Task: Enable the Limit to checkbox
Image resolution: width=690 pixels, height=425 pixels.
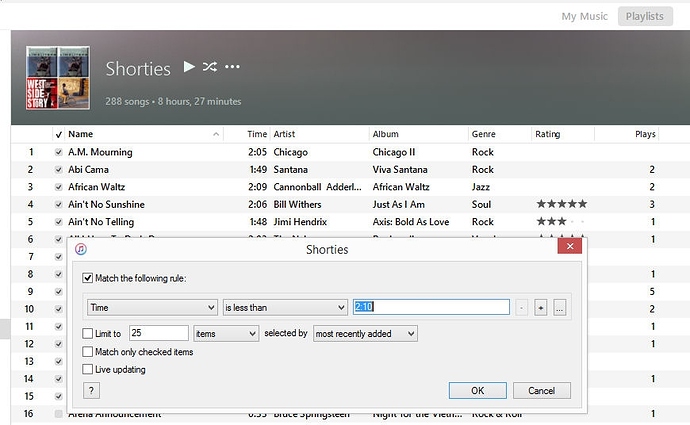Action: 88,333
